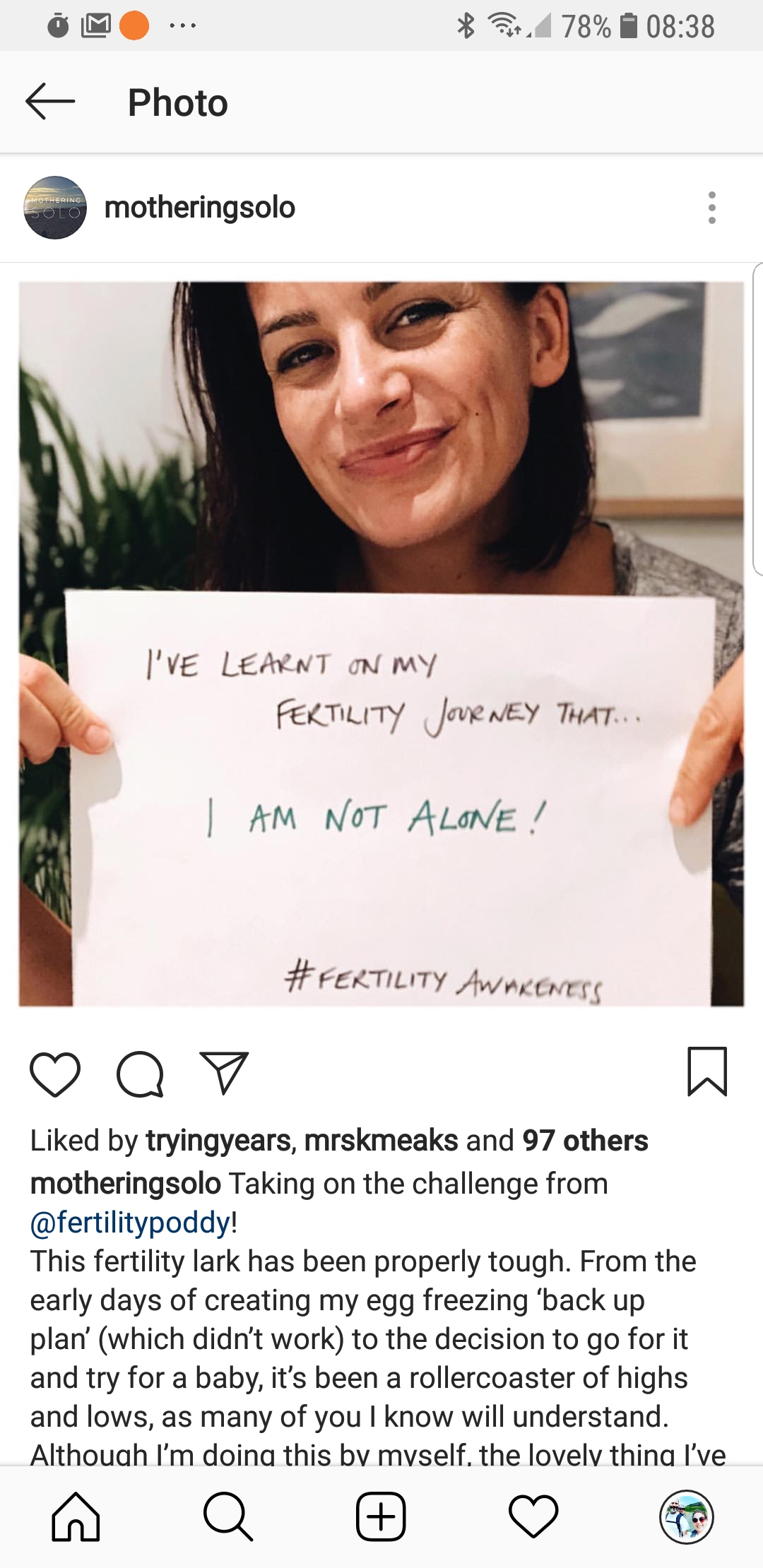Open the motheringsolo username in the header
The image size is (763, 1568).
point(200,208)
